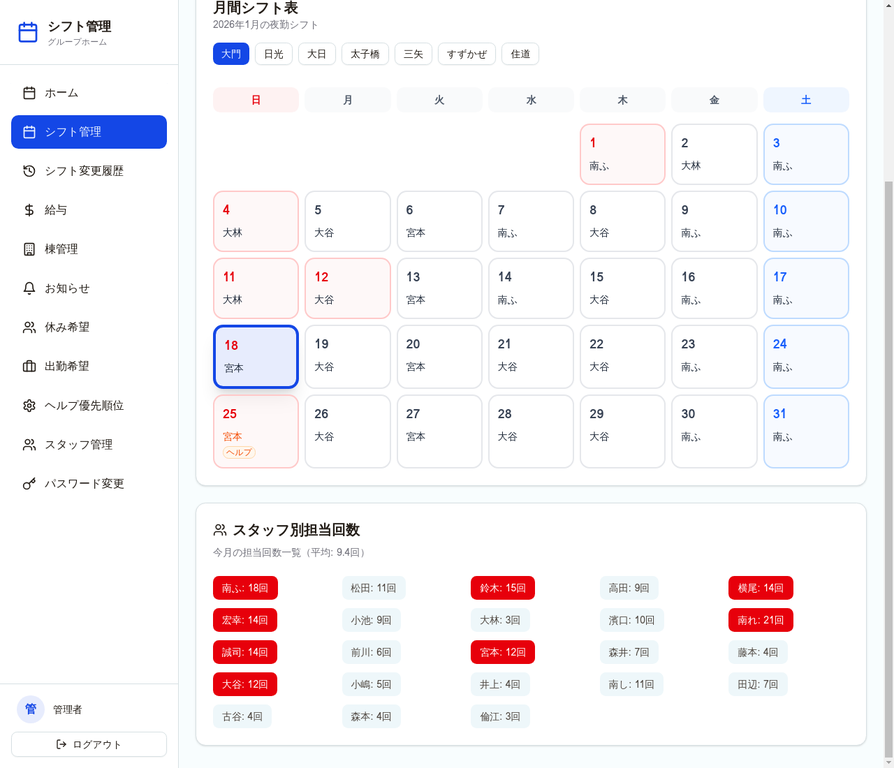Select the January 18 cell with 宮本
The image size is (894, 768).
click(x=256, y=357)
